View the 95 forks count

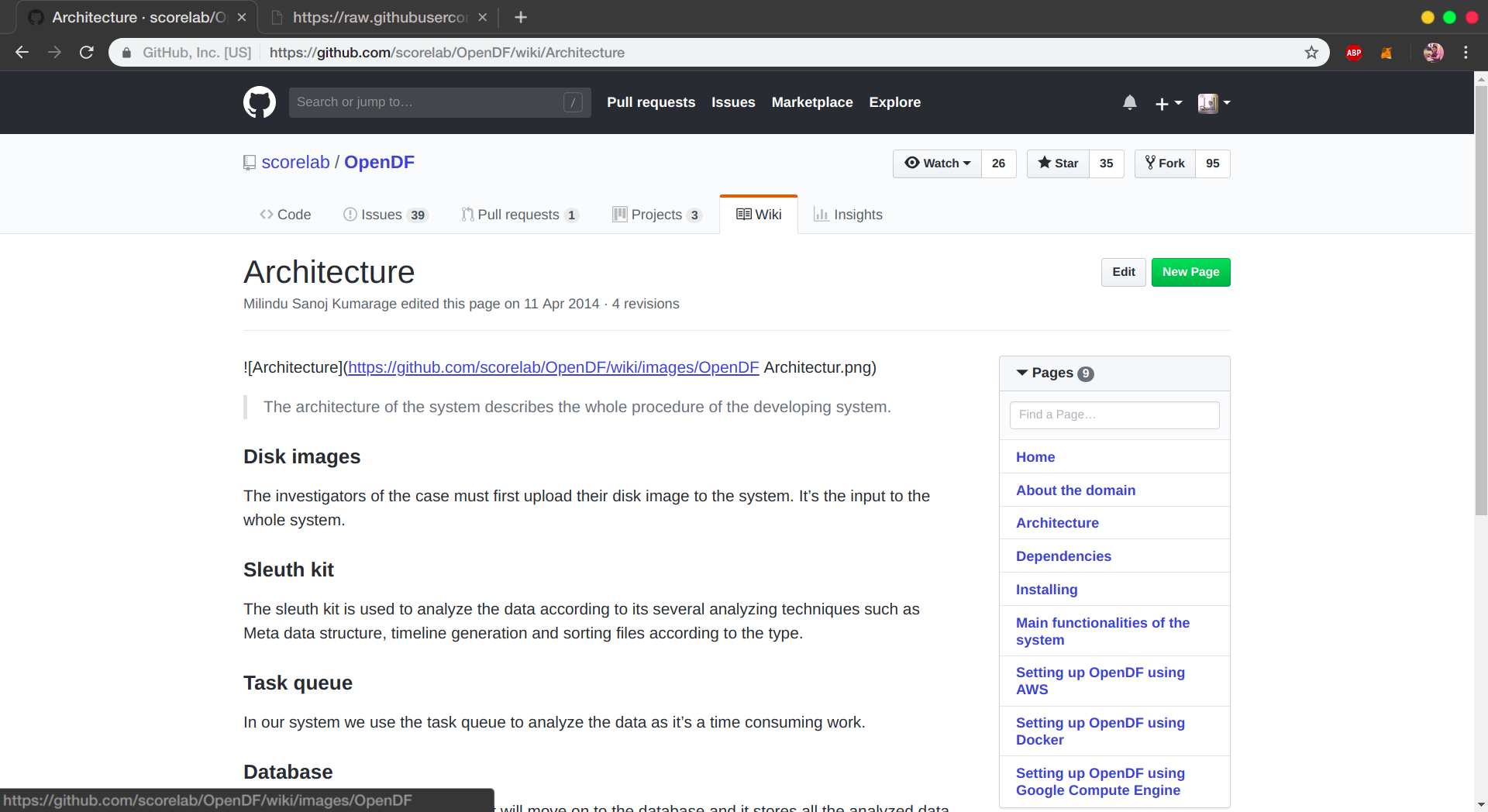pyautogui.click(x=1213, y=163)
